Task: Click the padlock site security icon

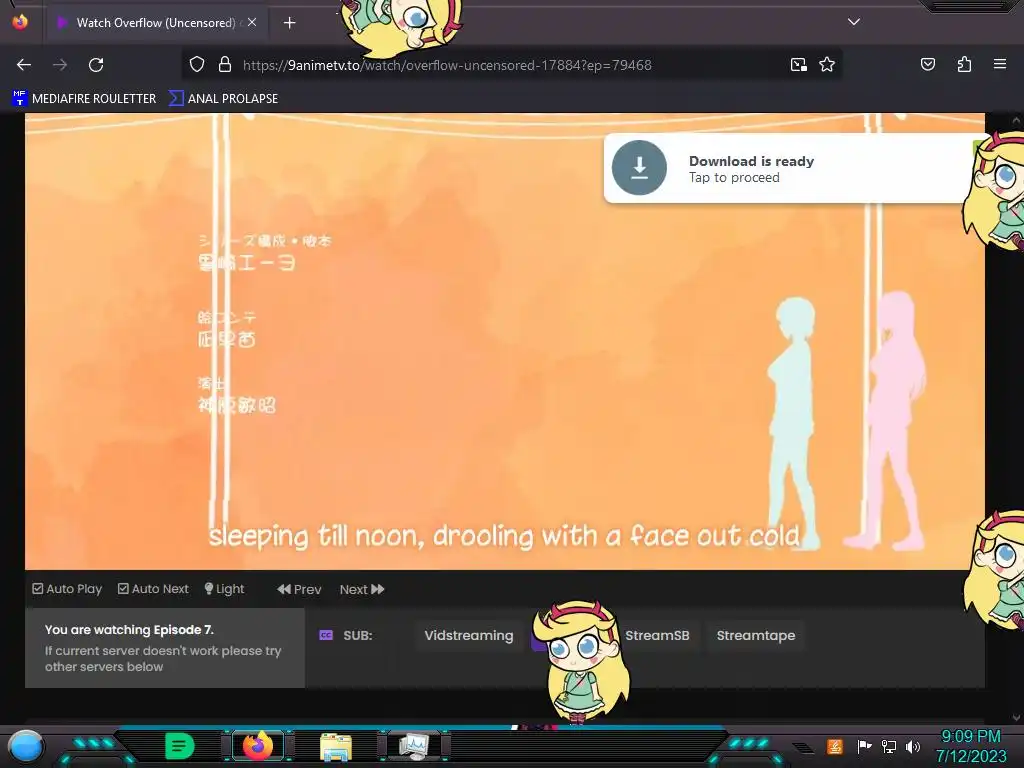Action: pos(225,65)
